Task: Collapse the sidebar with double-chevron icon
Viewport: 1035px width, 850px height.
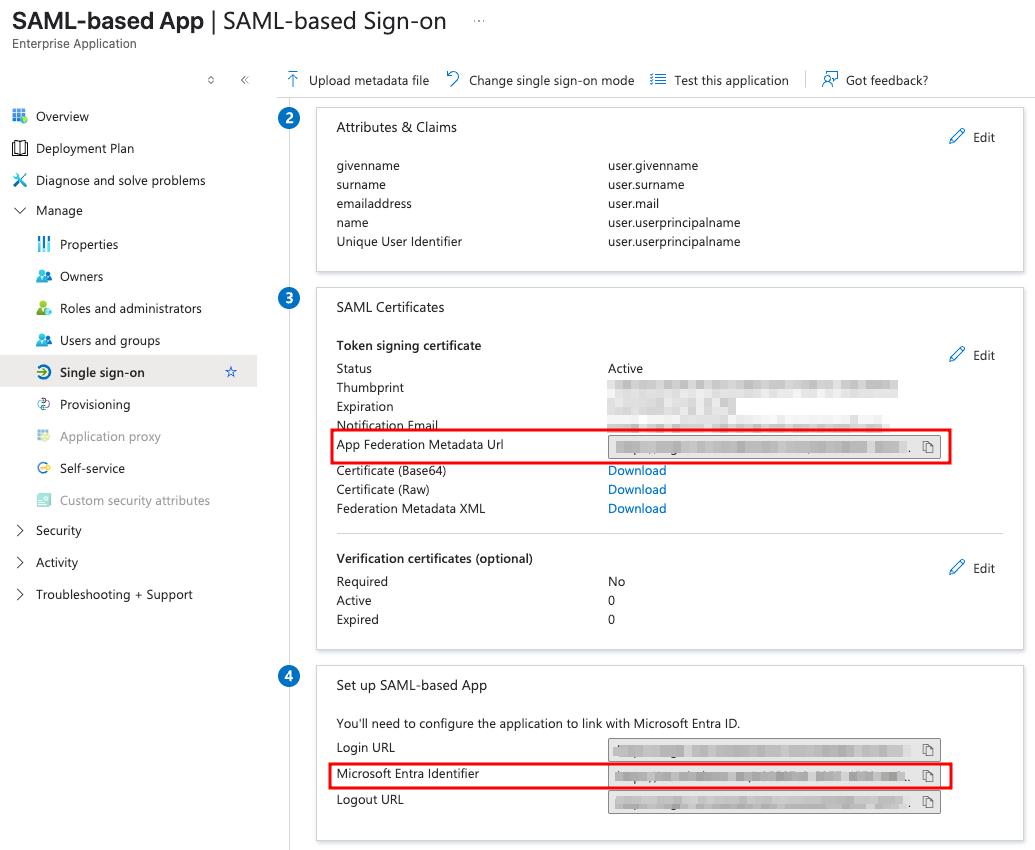Action: 244,80
